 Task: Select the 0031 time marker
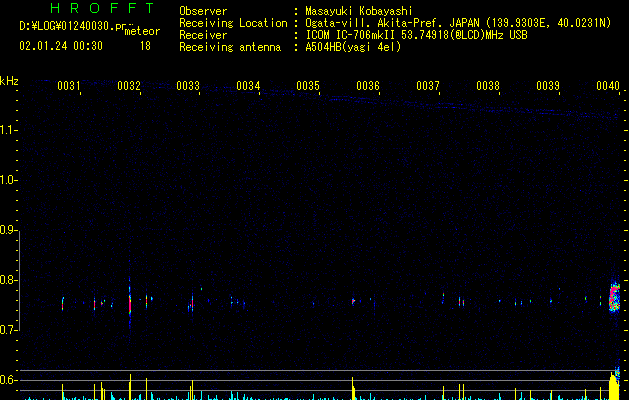69,85
